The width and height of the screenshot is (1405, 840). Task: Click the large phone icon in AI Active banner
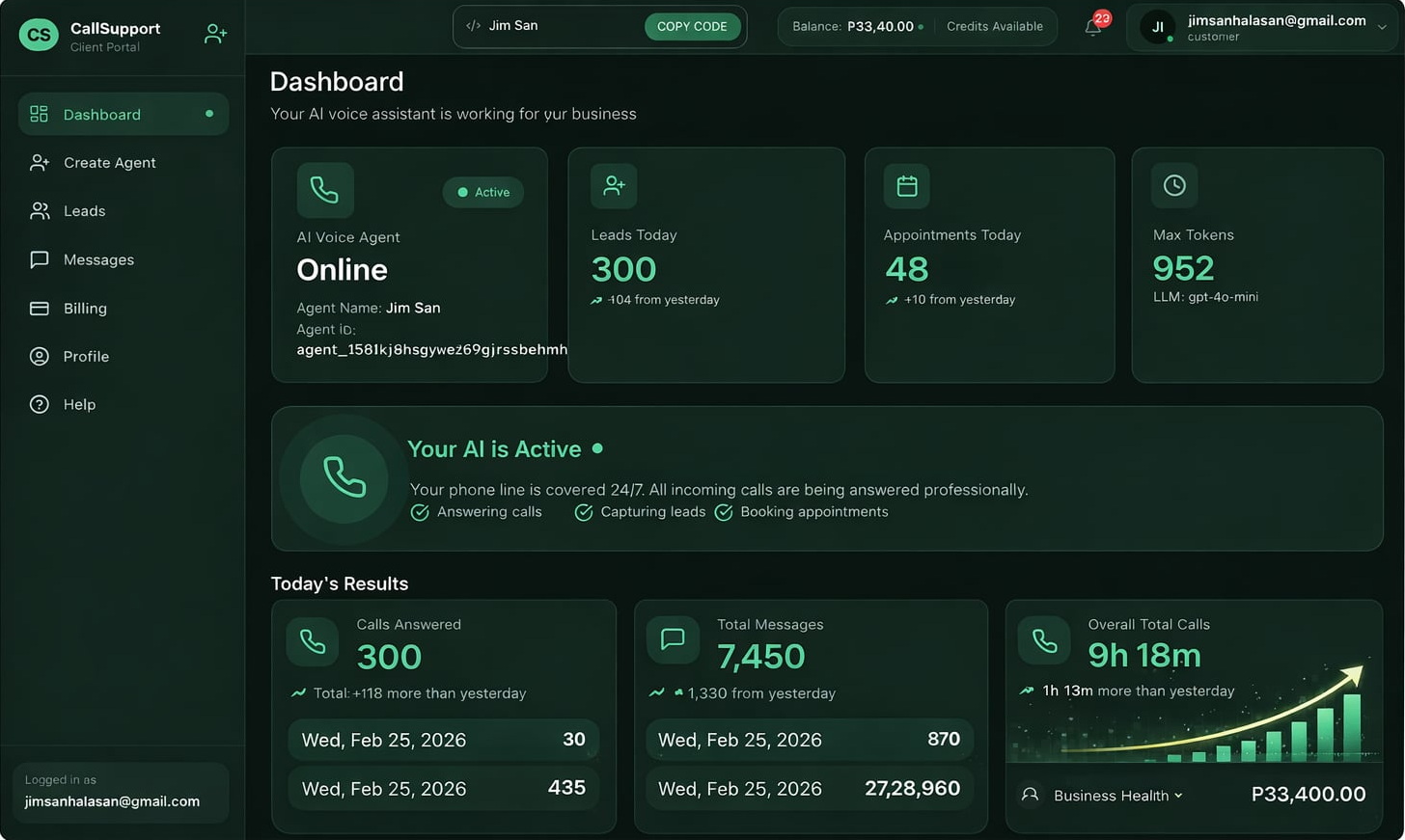coord(344,478)
